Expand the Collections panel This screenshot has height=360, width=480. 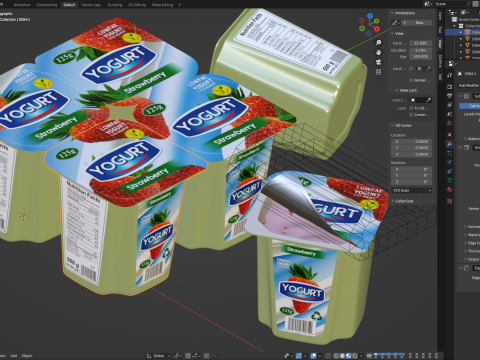(x=392, y=201)
